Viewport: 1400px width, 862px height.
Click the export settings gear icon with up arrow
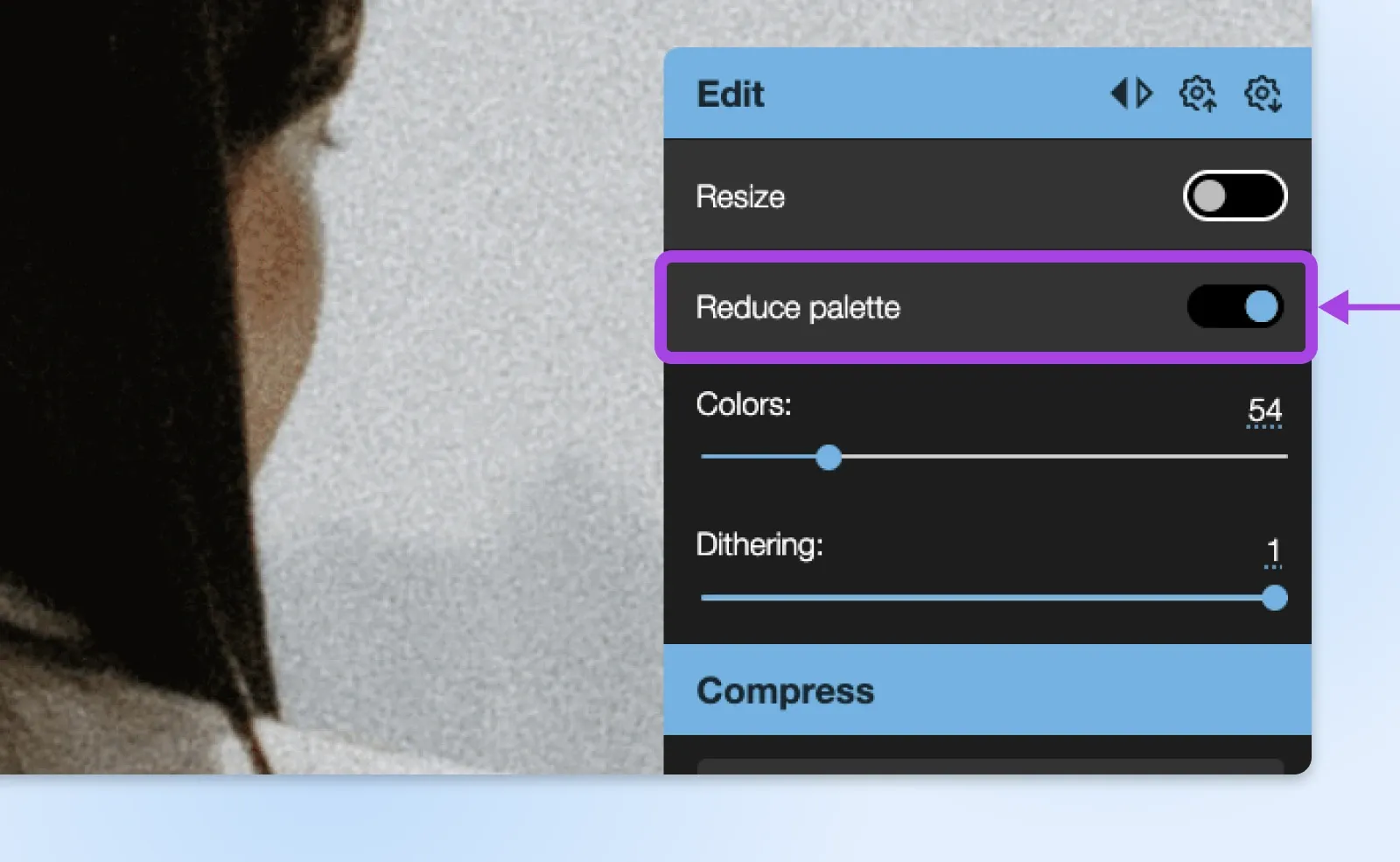coord(1196,95)
